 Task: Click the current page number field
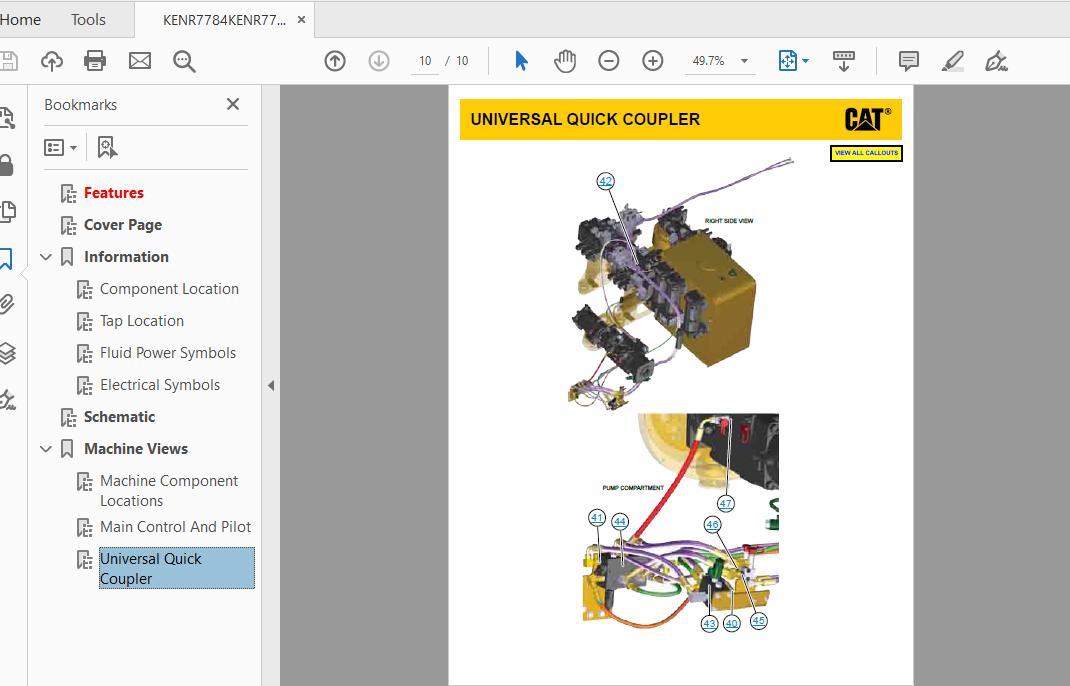tap(425, 61)
